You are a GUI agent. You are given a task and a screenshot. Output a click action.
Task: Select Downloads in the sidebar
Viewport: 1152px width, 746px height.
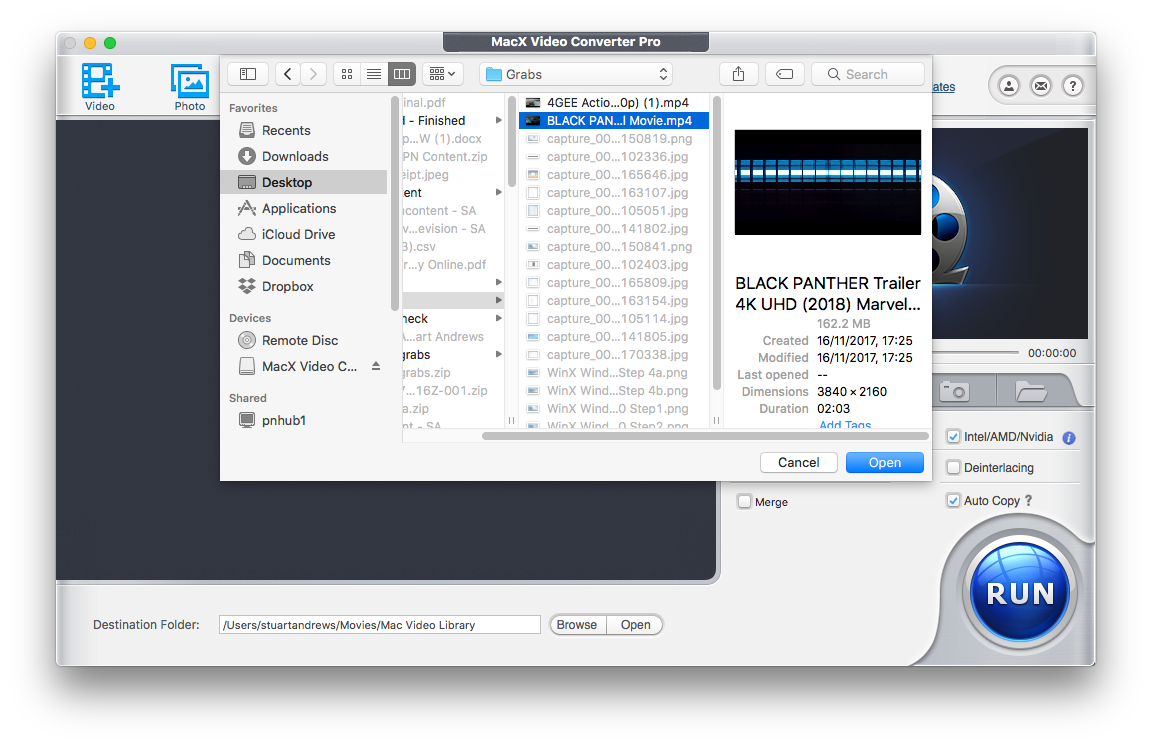pos(304,157)
